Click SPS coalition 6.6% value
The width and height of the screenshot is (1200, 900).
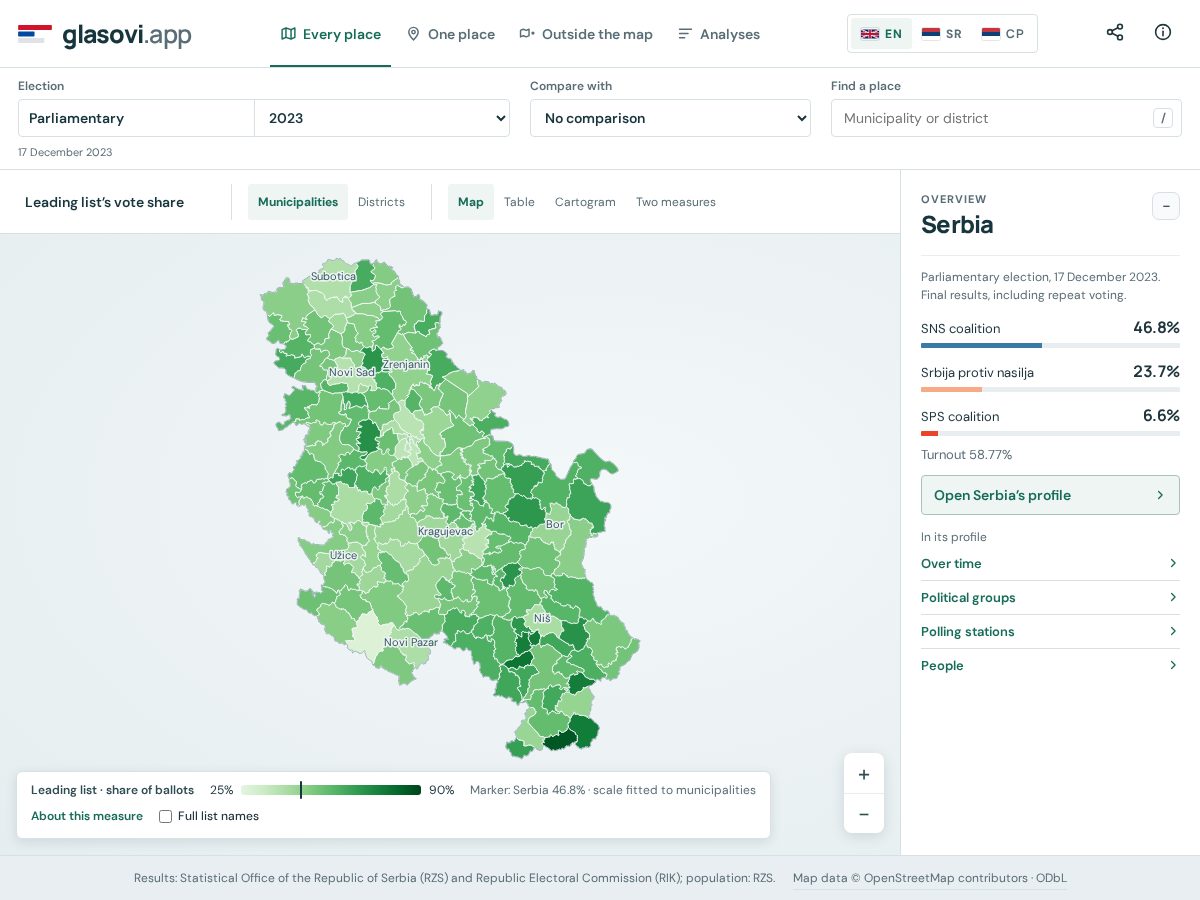pos(1161,415)
